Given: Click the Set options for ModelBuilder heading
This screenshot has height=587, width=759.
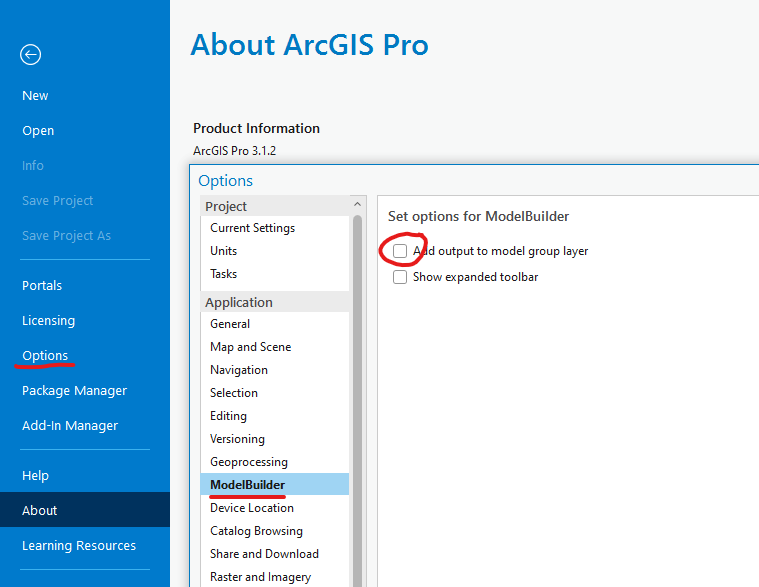Looking at the screenshot, I should (x=478, y=216).
